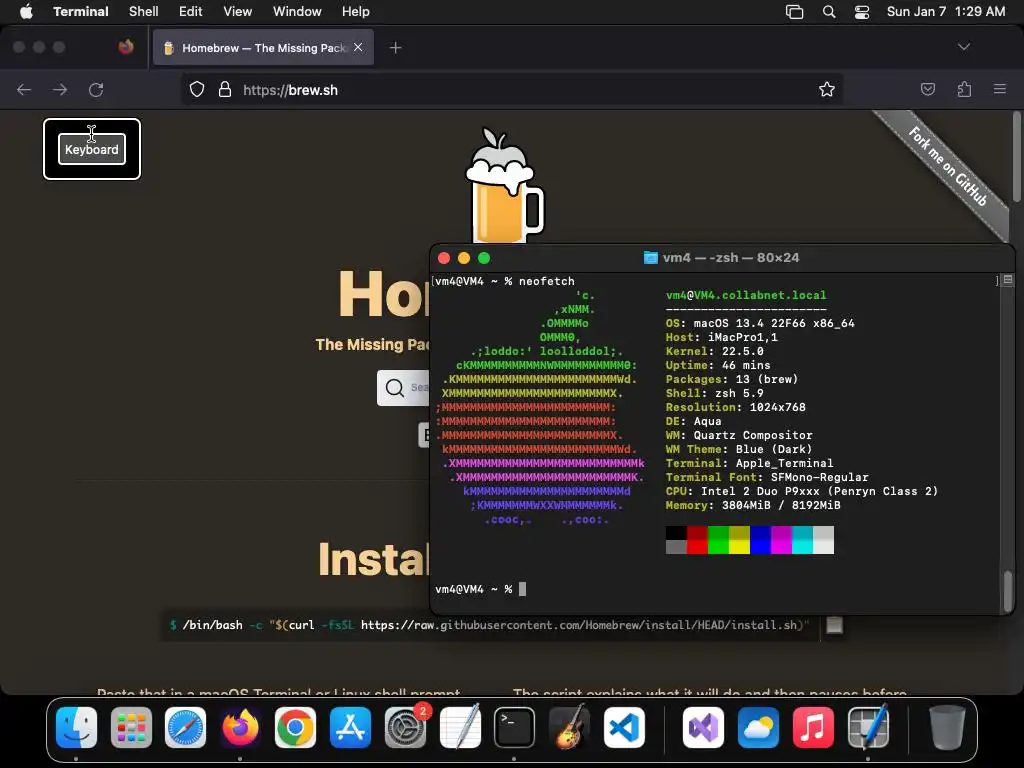Open Google Chrome from the Dock
Image resolution: width=1024 pixels, height=768 pixels.
coord(295,727)
